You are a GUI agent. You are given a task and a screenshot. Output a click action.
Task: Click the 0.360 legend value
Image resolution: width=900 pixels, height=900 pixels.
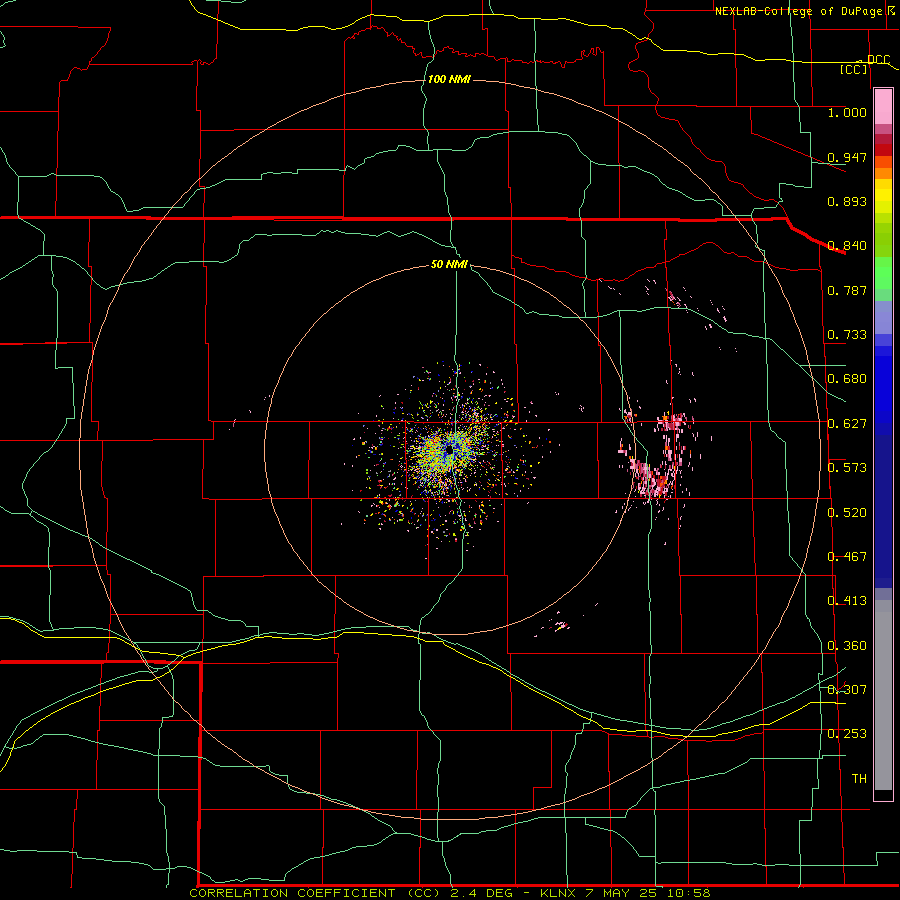pos(847,646)
